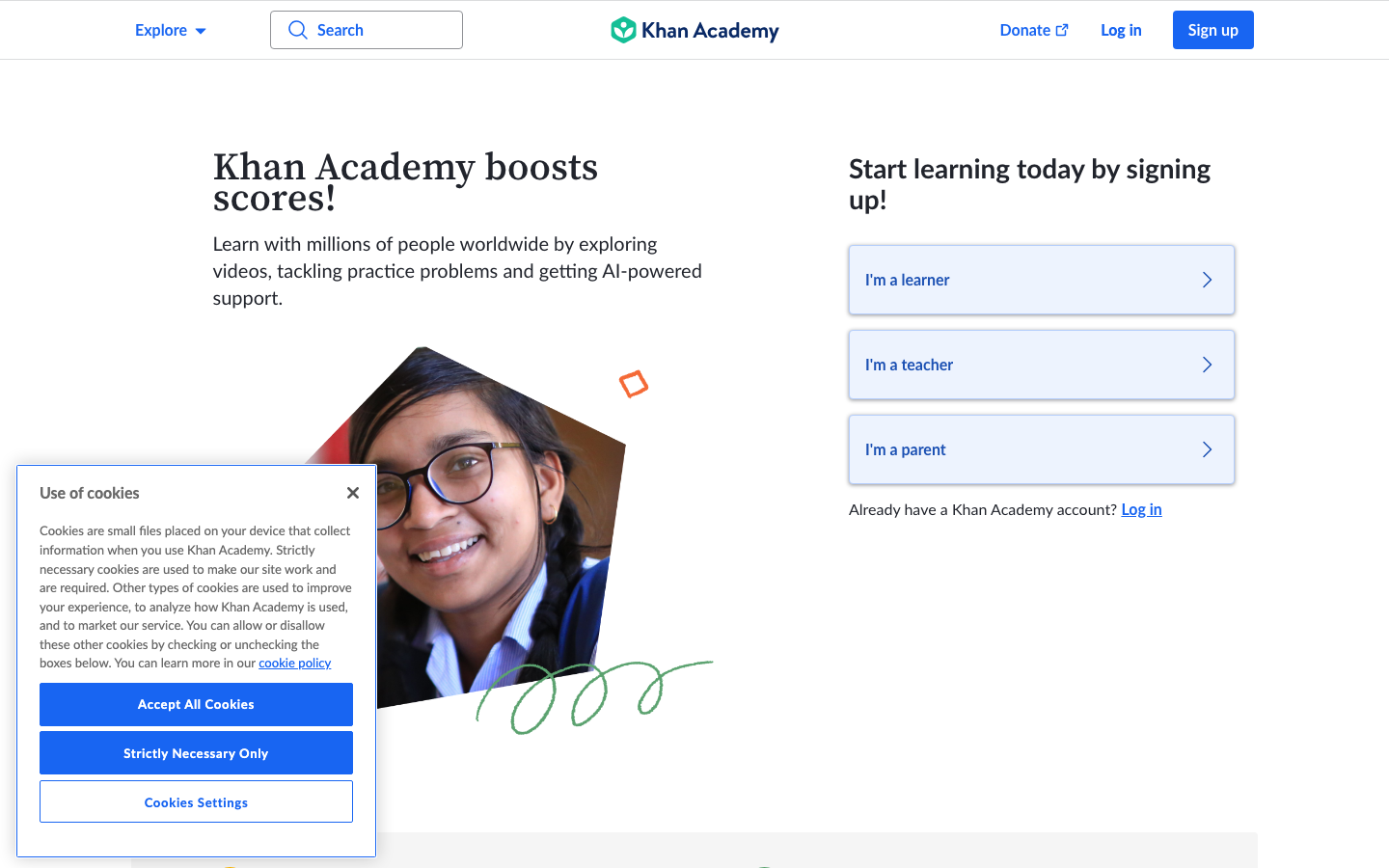This screenshot has height=868, width=1389.
Task: Select the I'm a learner option
Action: [1042, 280]
